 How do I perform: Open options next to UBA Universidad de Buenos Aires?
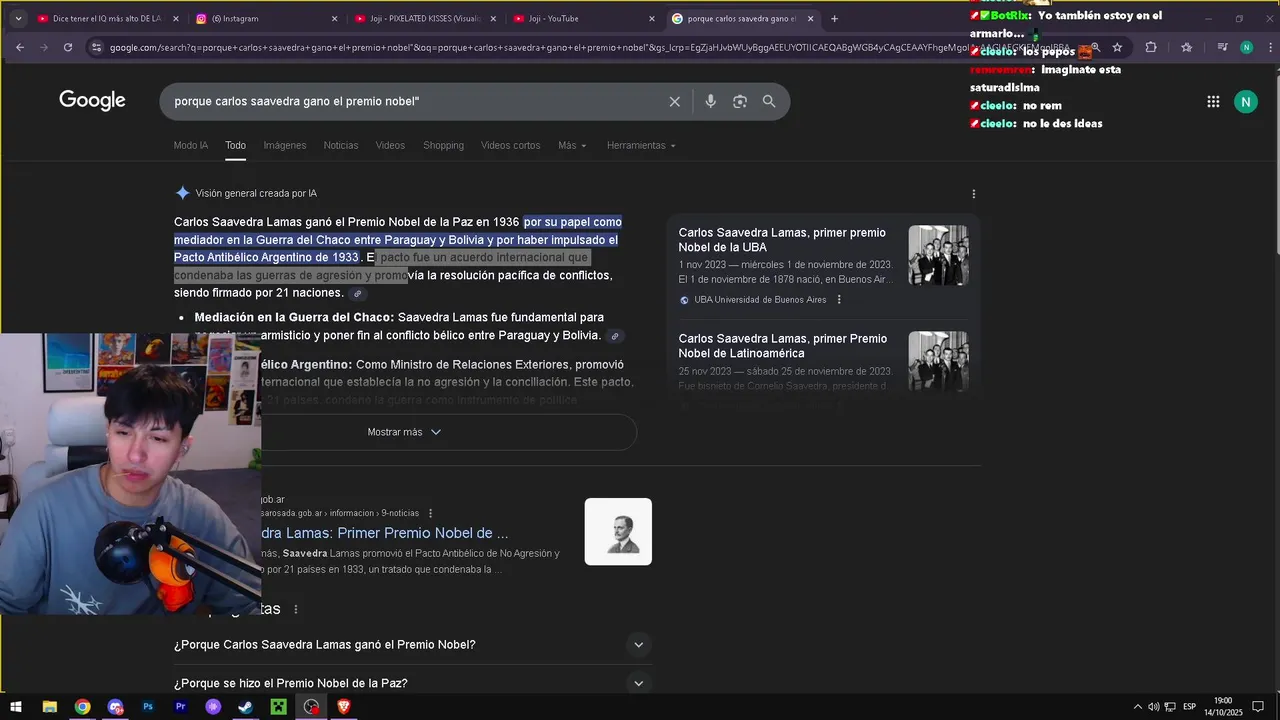point(839,300)
